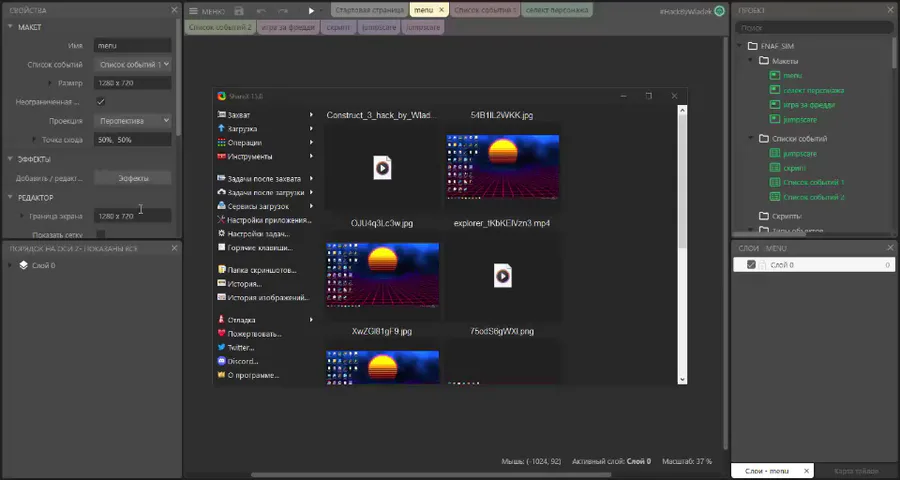Click the Макеты folder icon
900x480 pixels.
(x=763, y=61)
